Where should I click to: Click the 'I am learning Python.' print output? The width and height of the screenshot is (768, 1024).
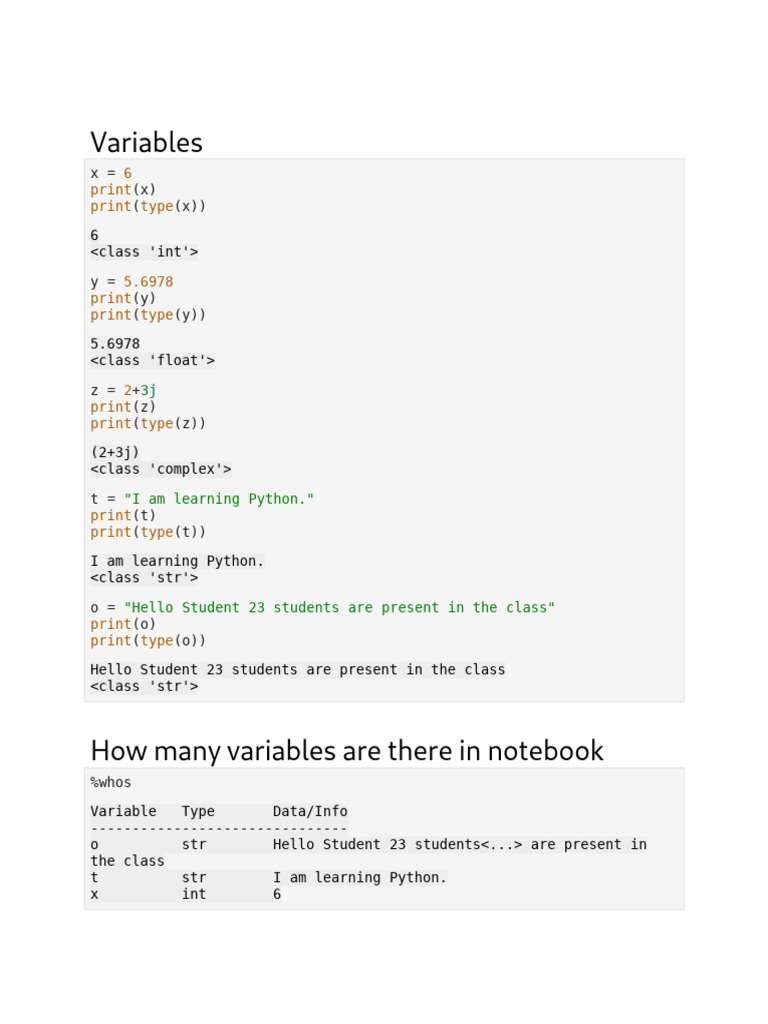click(177, 561)
